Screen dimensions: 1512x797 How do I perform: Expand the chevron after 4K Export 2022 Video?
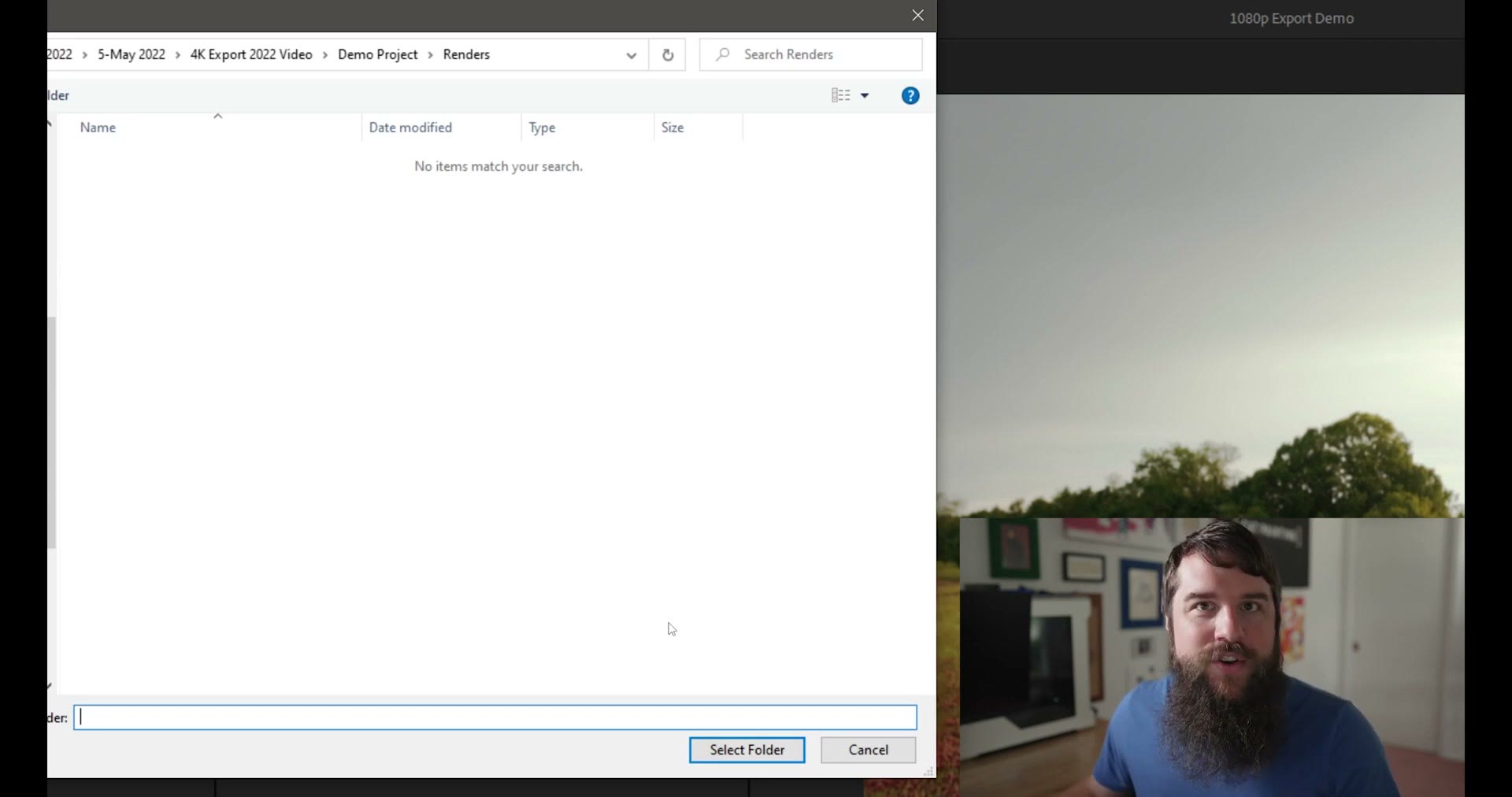click(325, 55)
